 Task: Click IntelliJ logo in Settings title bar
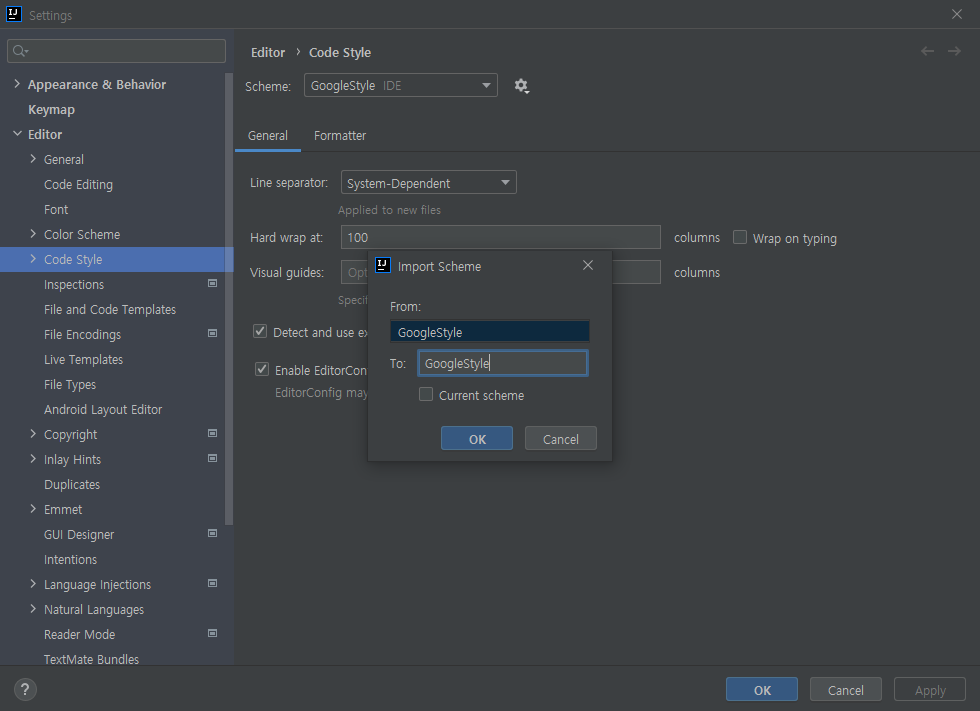pos(14,14)
